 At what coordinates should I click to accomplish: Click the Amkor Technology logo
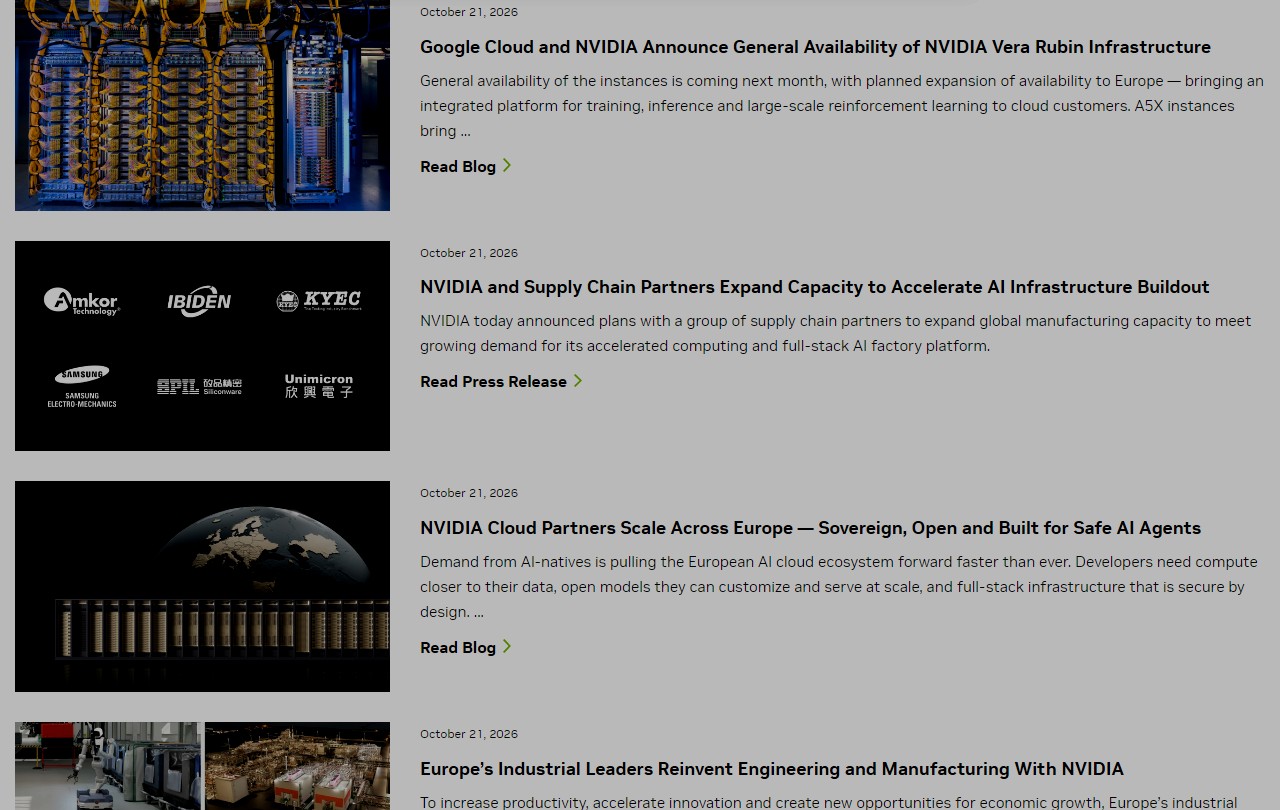coord(82,301)
